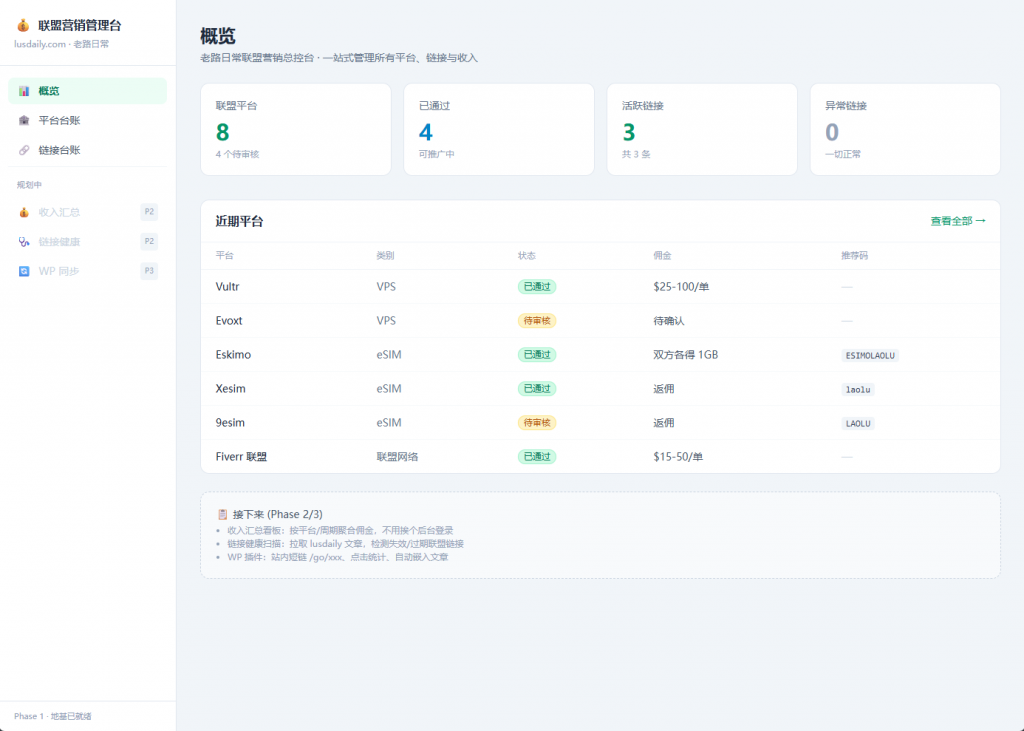Click the 已通过 stat card showing 4
The height and width of the screenshot is (731, 1024).
pyautogui.click(x=499, y=129)
